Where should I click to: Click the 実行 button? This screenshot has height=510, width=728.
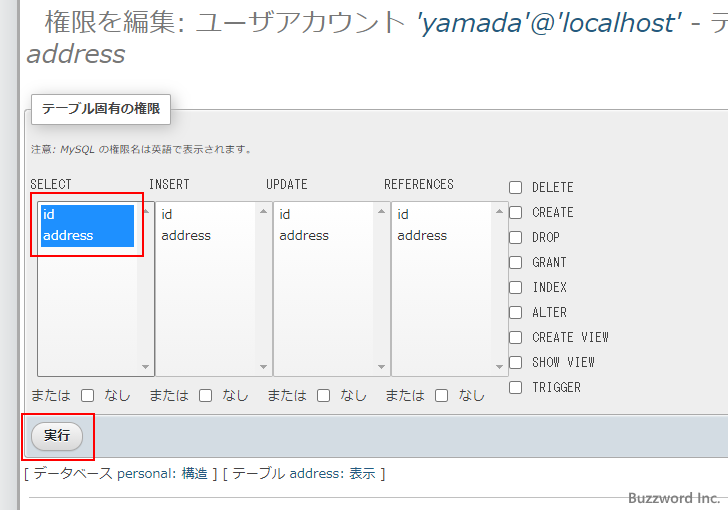pos(57,436)
